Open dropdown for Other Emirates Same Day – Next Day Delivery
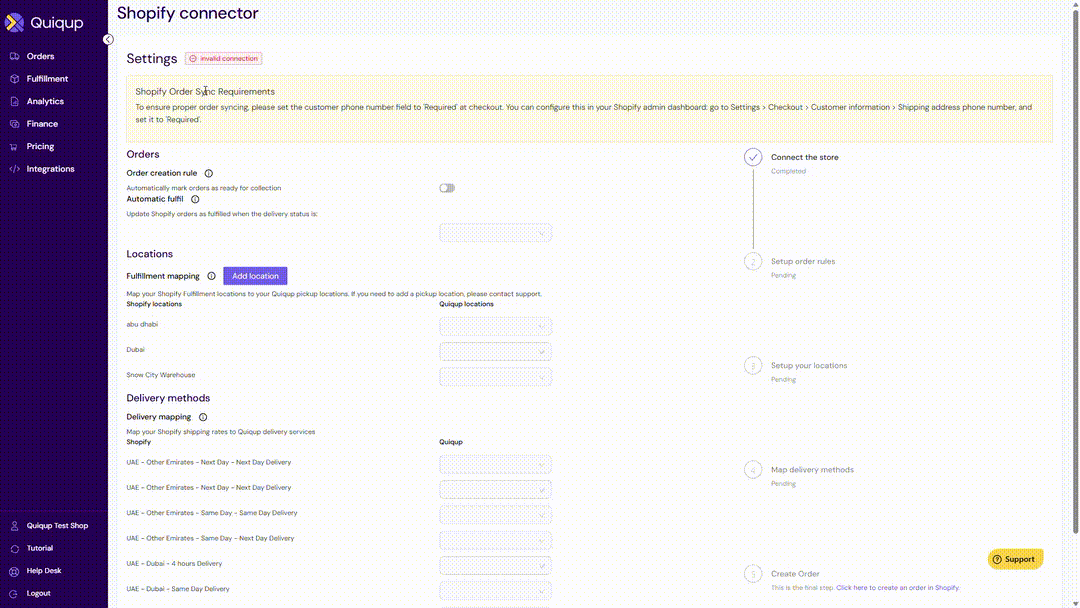1080x608 pixels. pyautogui.click(x=495, y=541)
